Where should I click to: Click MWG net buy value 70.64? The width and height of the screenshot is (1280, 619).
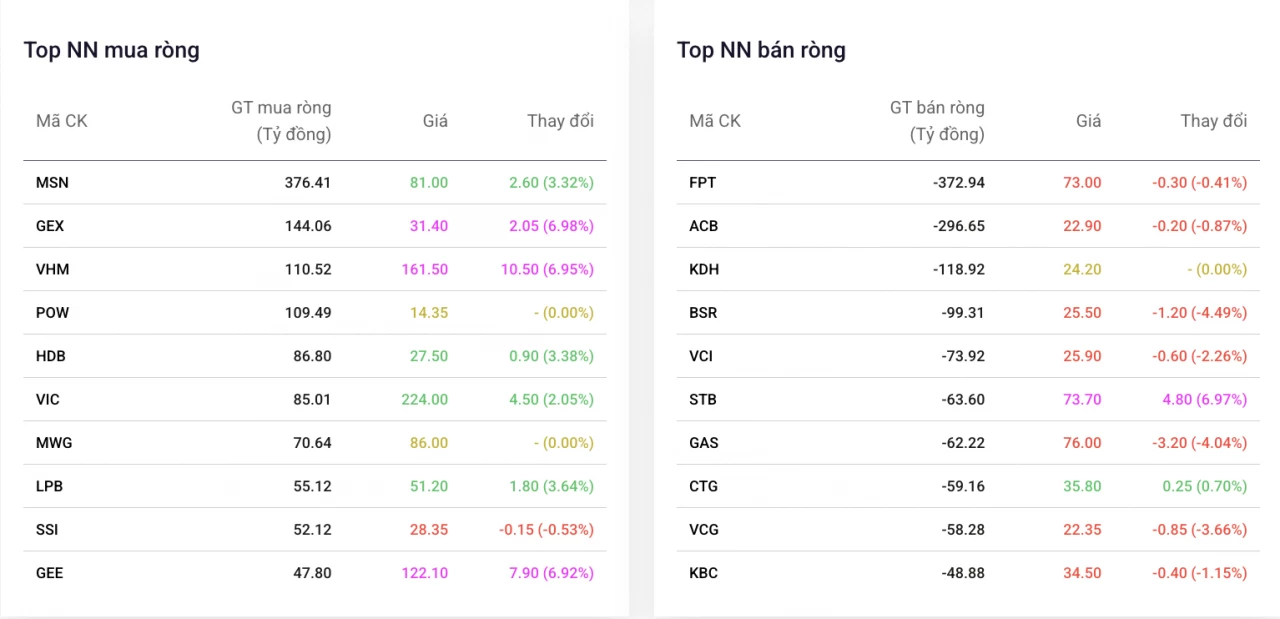point(312,443)
